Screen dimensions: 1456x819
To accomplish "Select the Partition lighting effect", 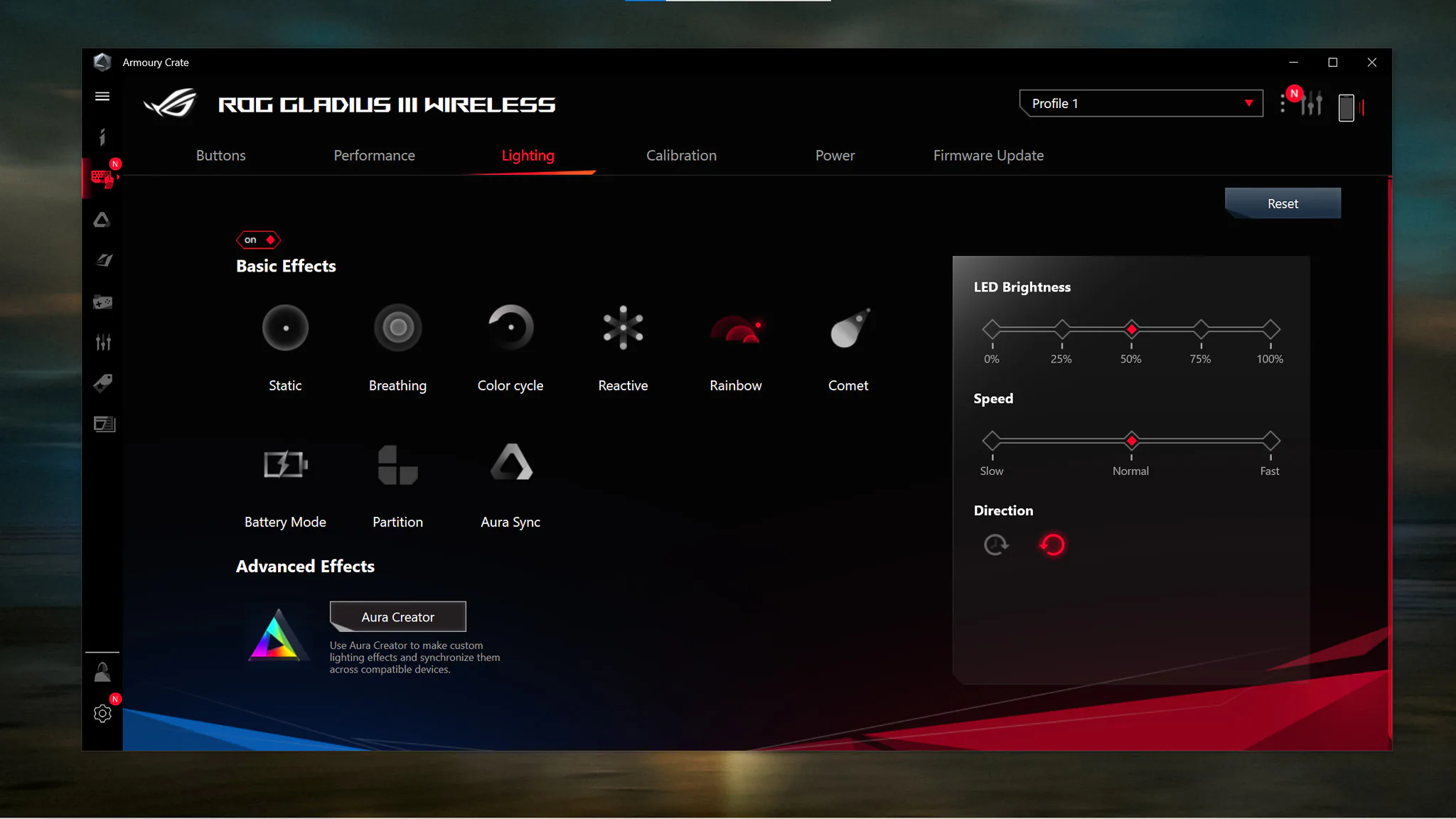I will 397,465.
